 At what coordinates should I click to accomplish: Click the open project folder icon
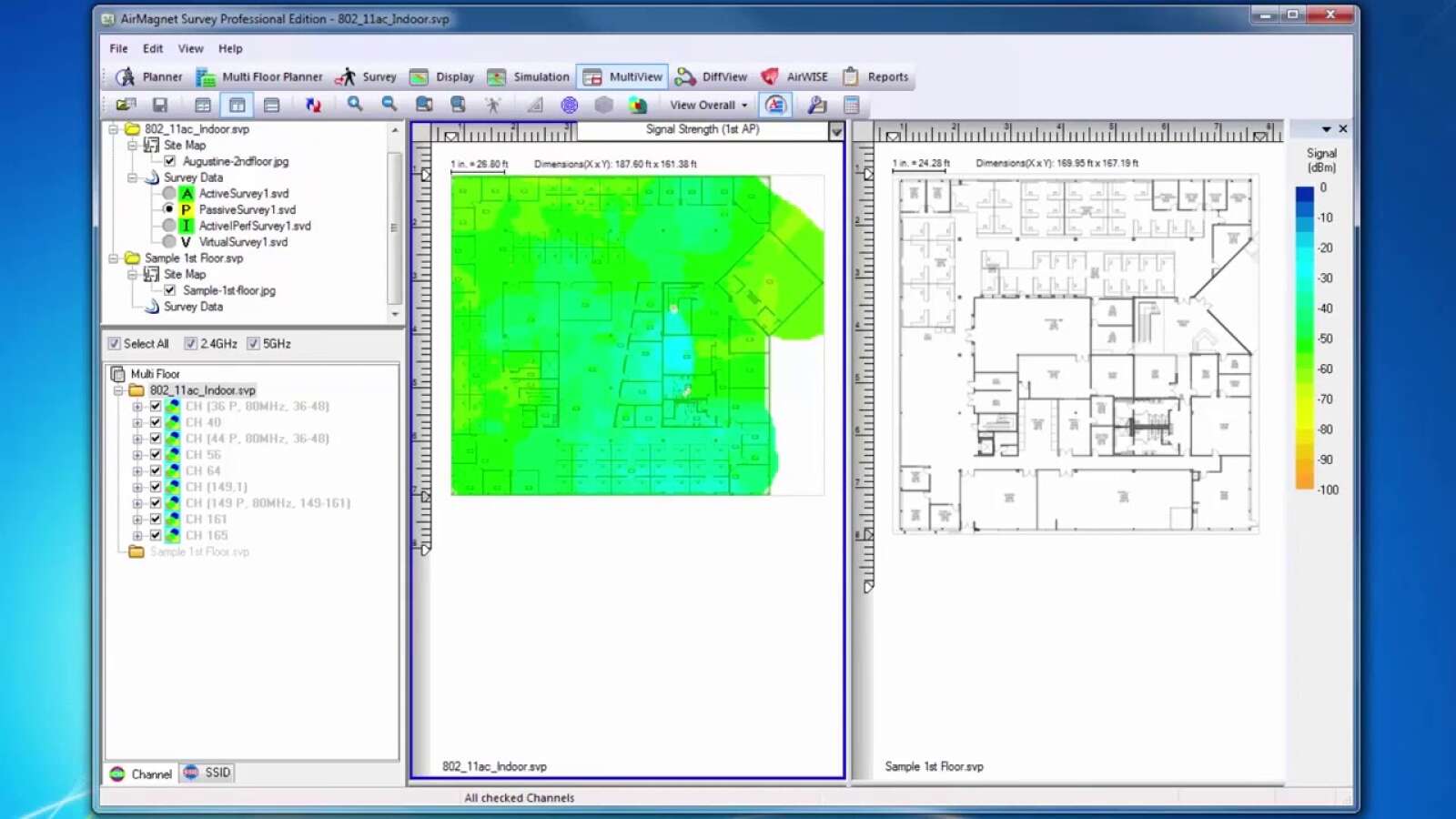tap(126, 105)
